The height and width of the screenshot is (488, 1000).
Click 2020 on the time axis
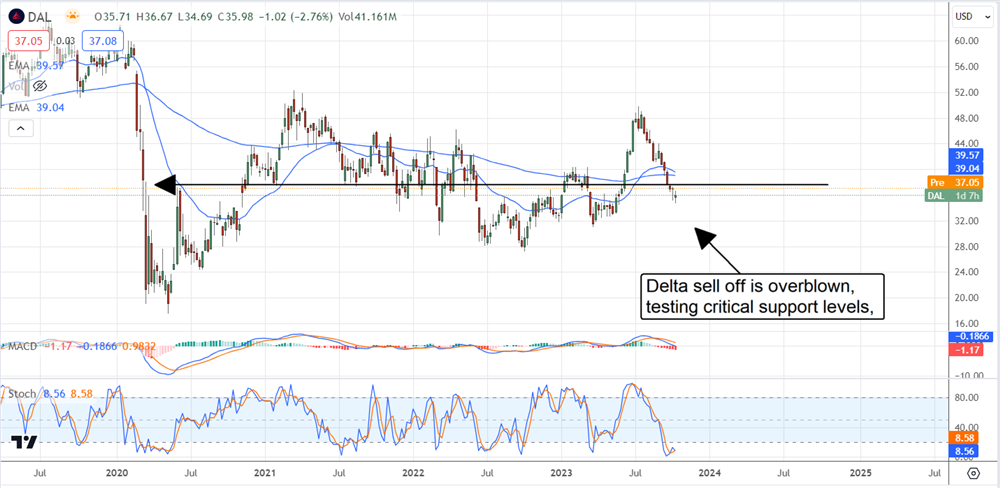[117, 473]
